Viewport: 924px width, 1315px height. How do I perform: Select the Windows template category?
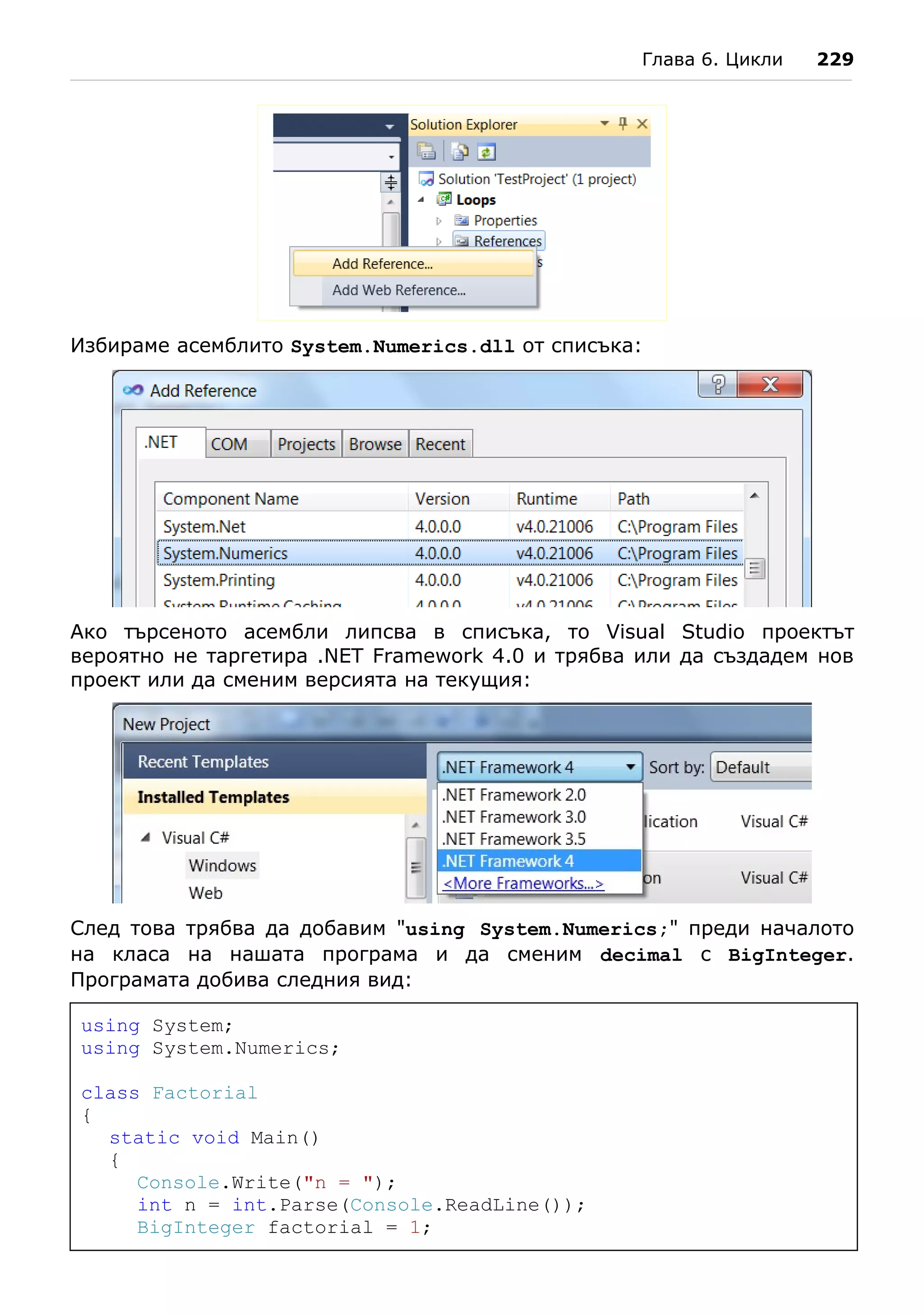(223, 865)
